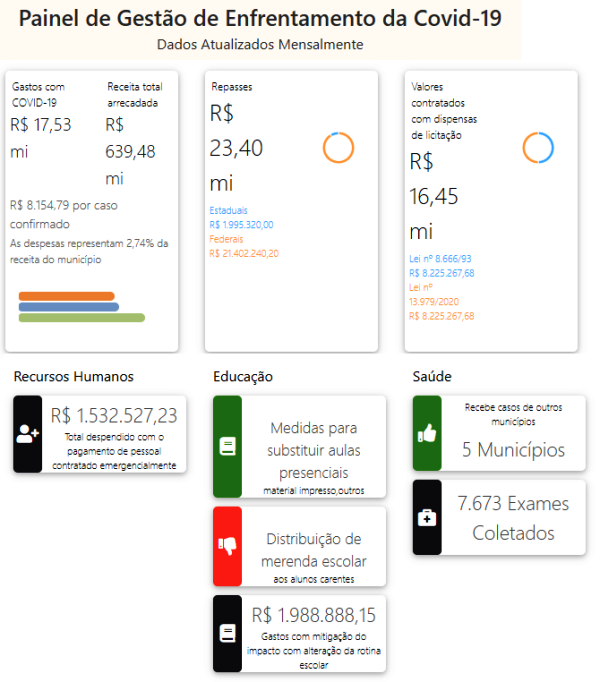The image size is (600, 682).
Task: Click the medical kit icon by Exames Coletados
Action: tap(427, 518)
